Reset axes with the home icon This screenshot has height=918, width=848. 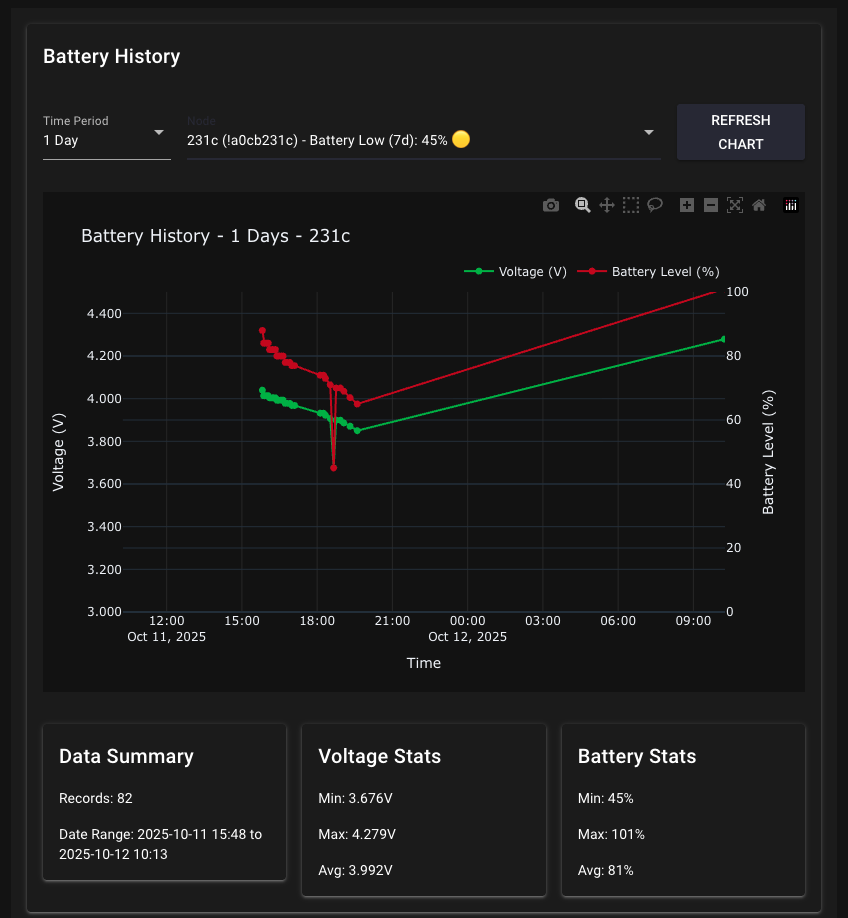point(759,205)
